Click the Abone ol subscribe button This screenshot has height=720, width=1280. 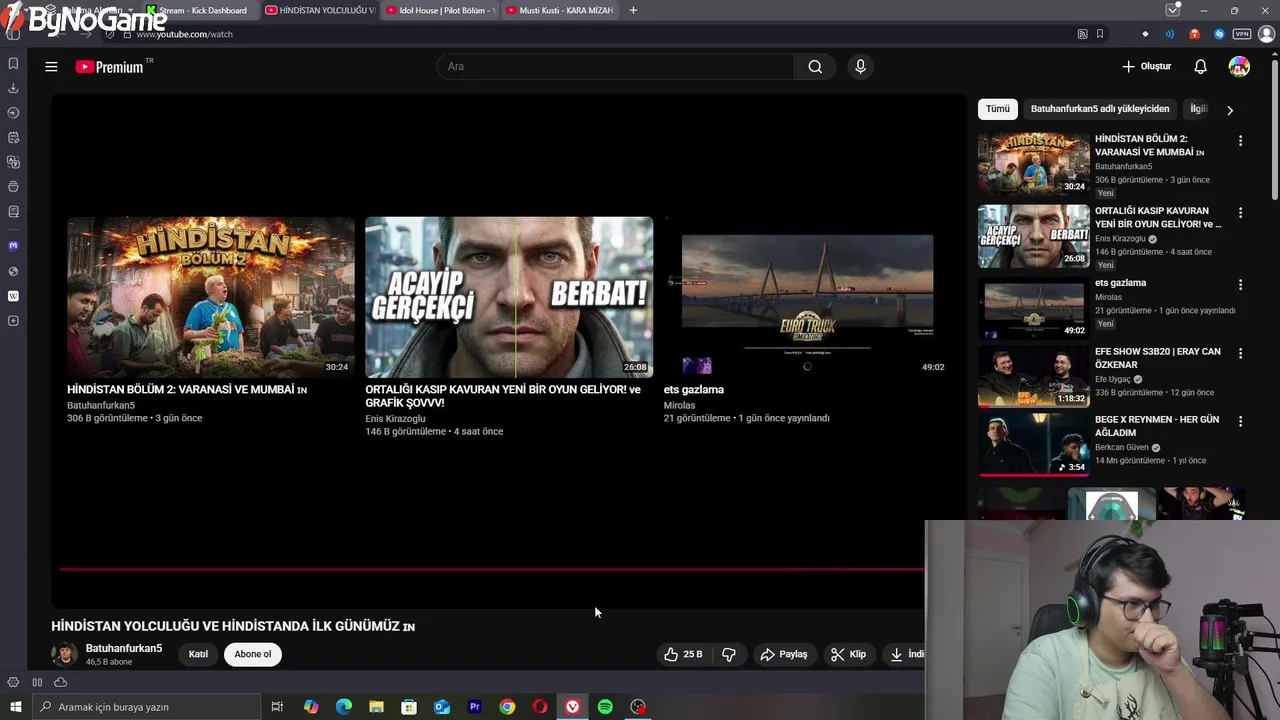click(x=253, y=654)
